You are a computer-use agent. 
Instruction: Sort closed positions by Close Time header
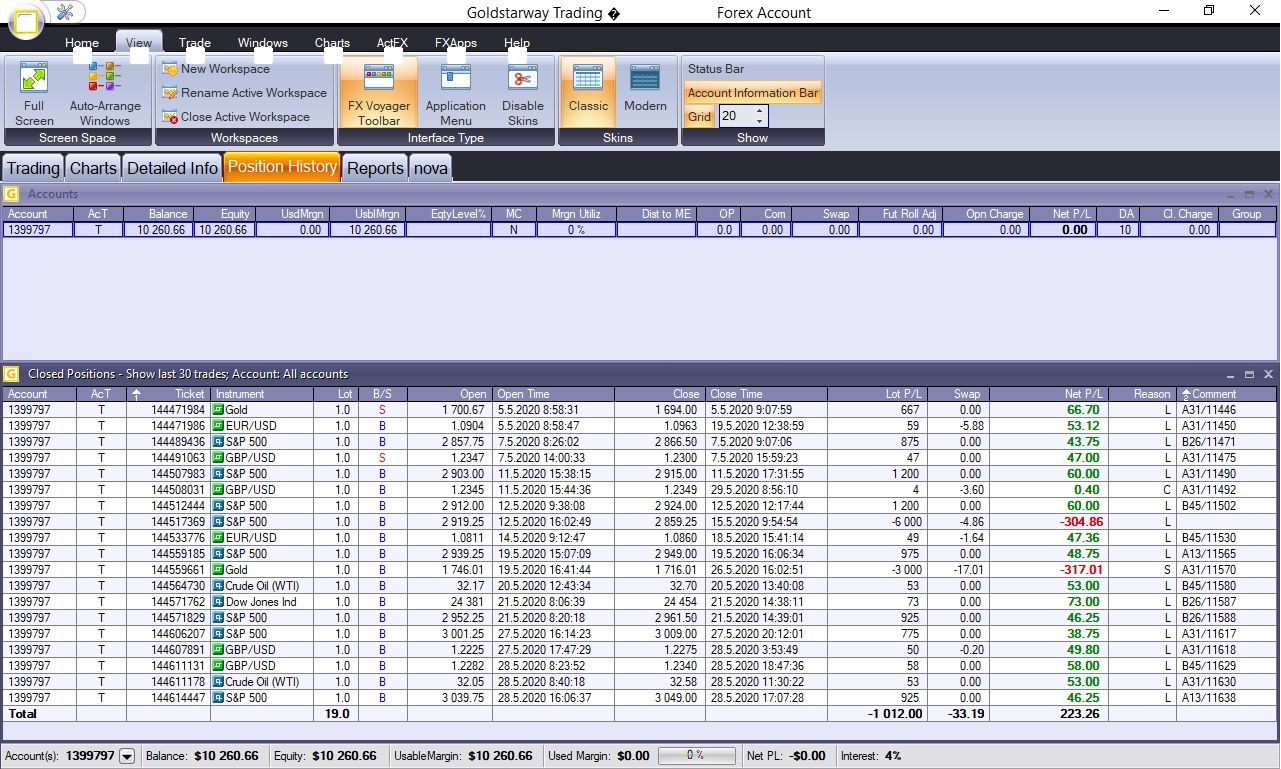point(766,394)
